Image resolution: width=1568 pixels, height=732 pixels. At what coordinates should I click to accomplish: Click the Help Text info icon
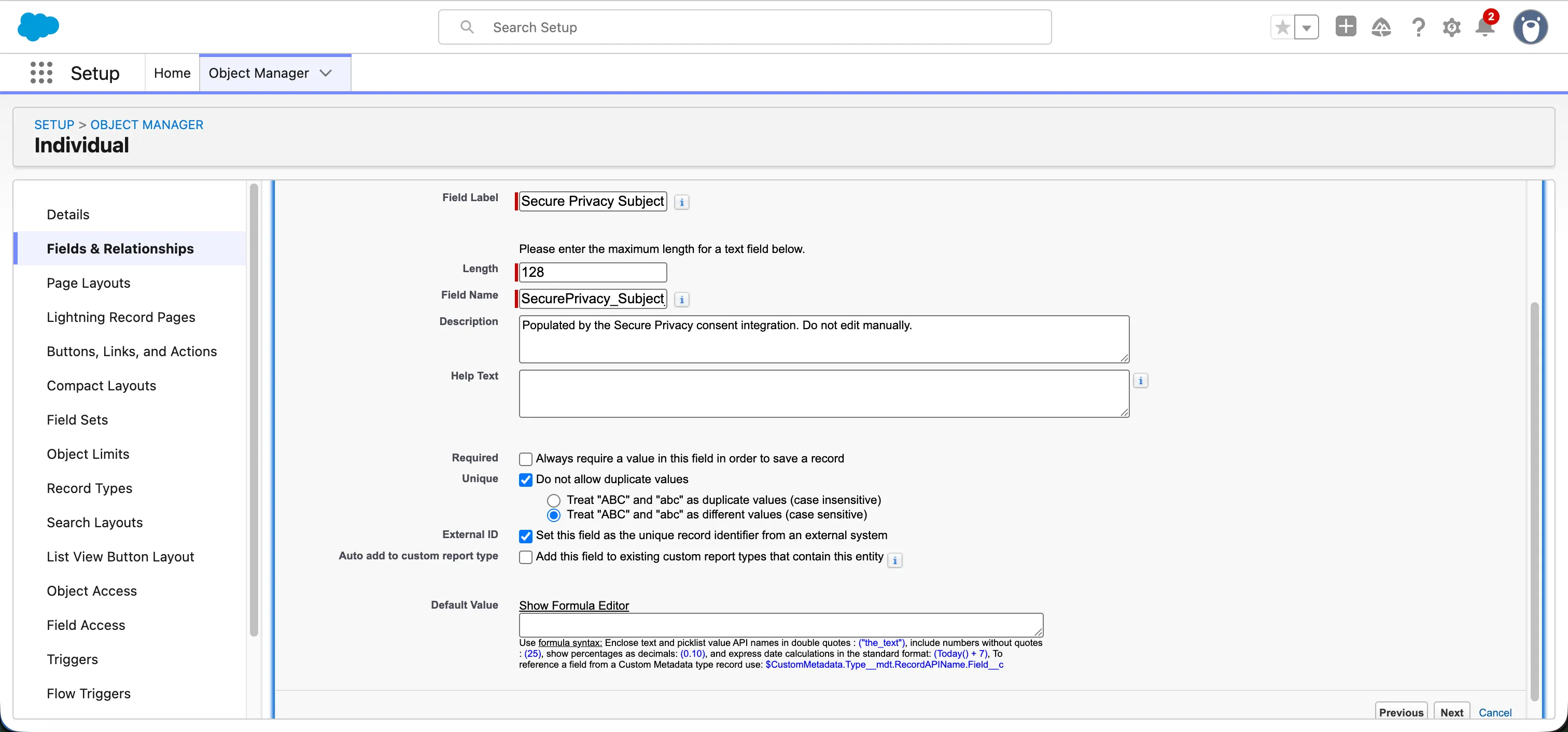tap(1141, 381)
